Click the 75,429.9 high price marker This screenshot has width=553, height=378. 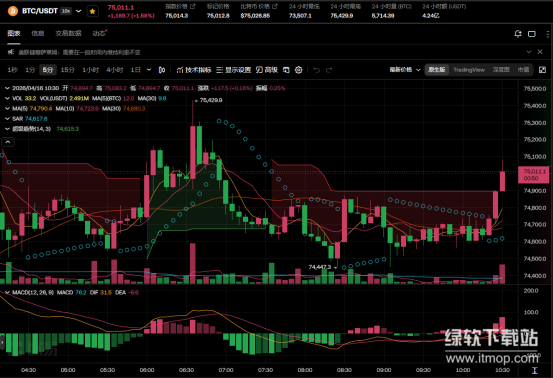coord(211,100)
